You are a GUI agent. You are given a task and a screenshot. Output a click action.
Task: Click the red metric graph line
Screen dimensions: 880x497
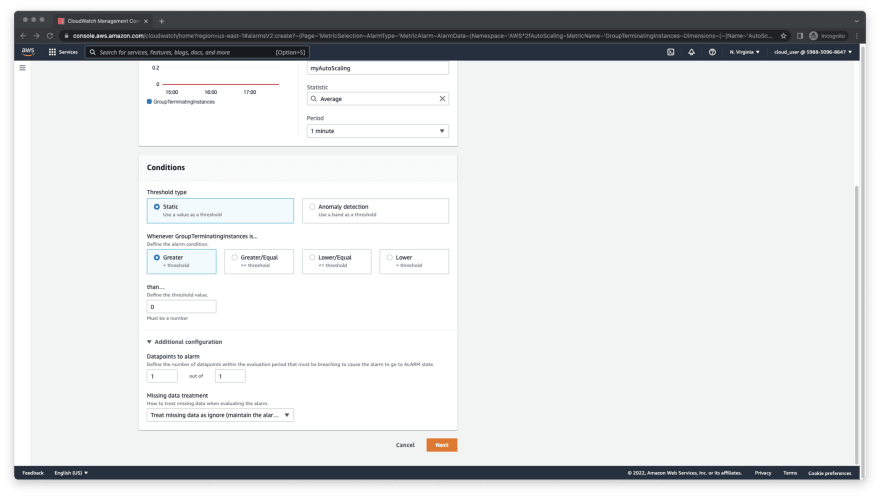221,84
